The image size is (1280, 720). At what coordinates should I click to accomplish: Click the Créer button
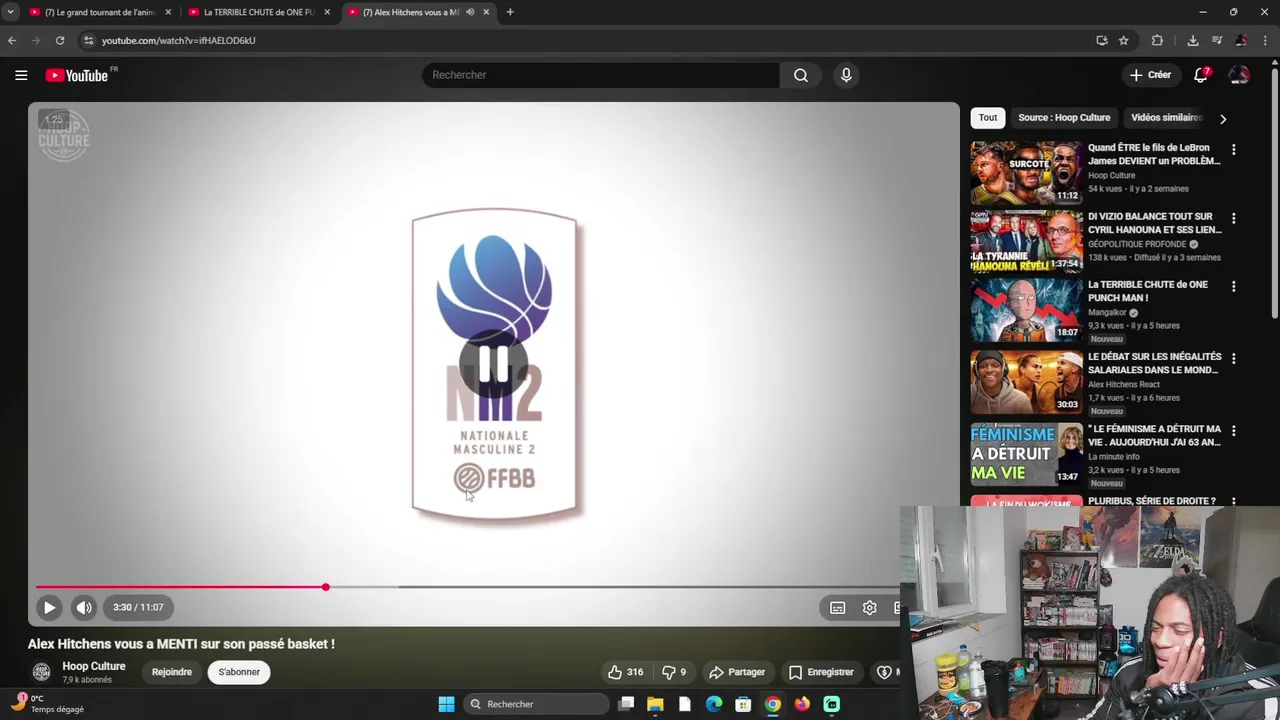(1150, 75)
